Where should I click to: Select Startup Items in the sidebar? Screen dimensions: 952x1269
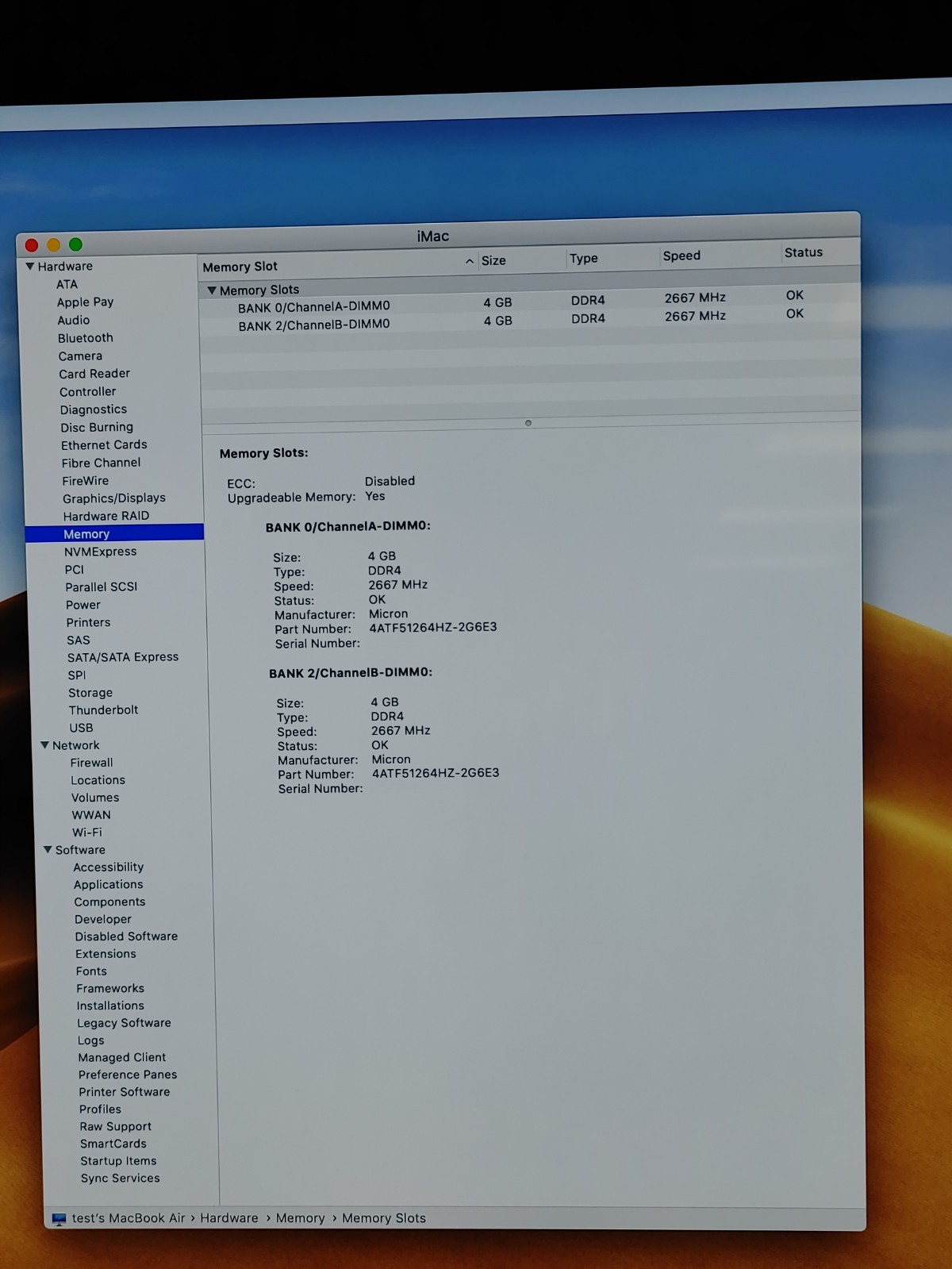point(118,1161)
